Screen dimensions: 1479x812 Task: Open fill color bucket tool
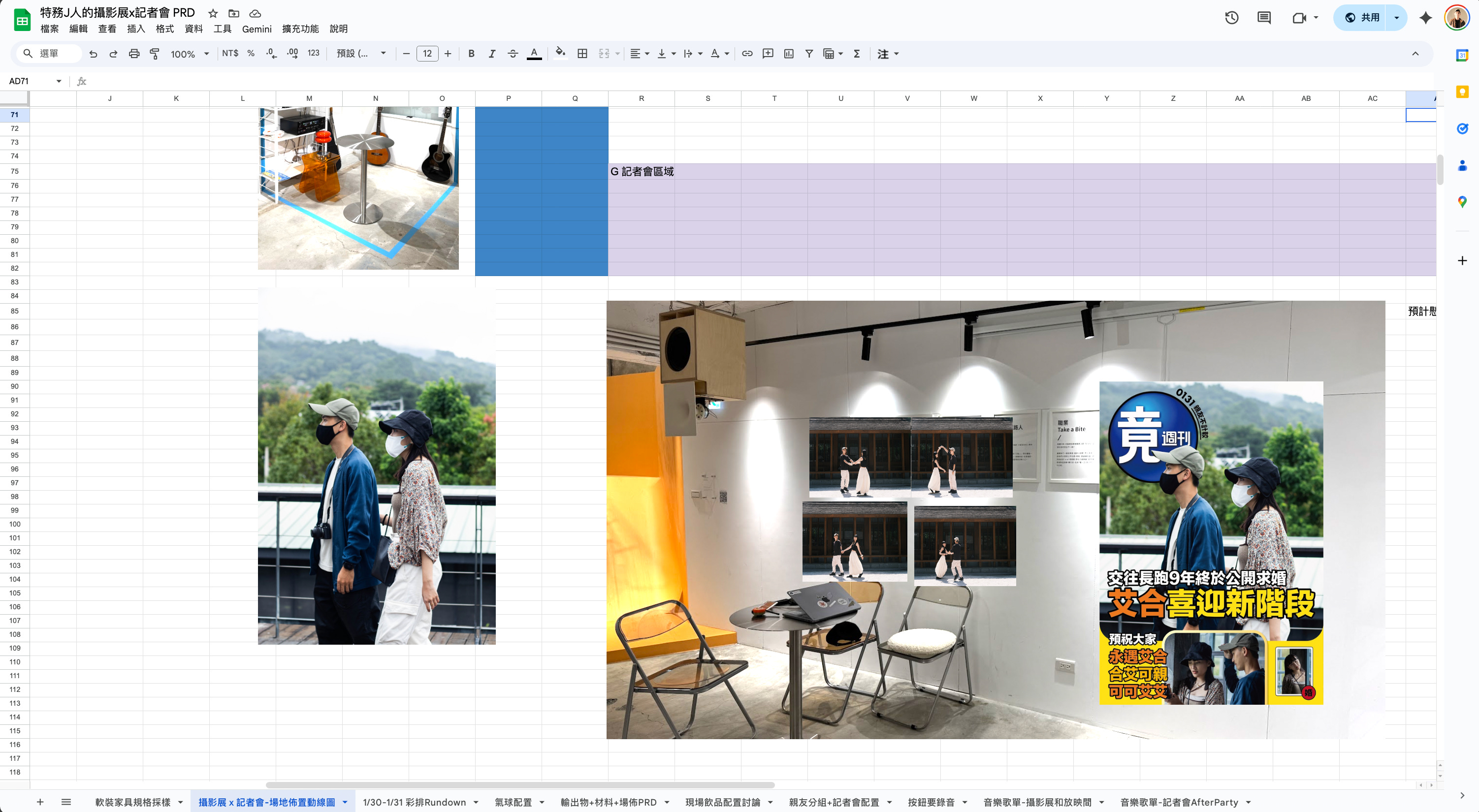point(560,53)
